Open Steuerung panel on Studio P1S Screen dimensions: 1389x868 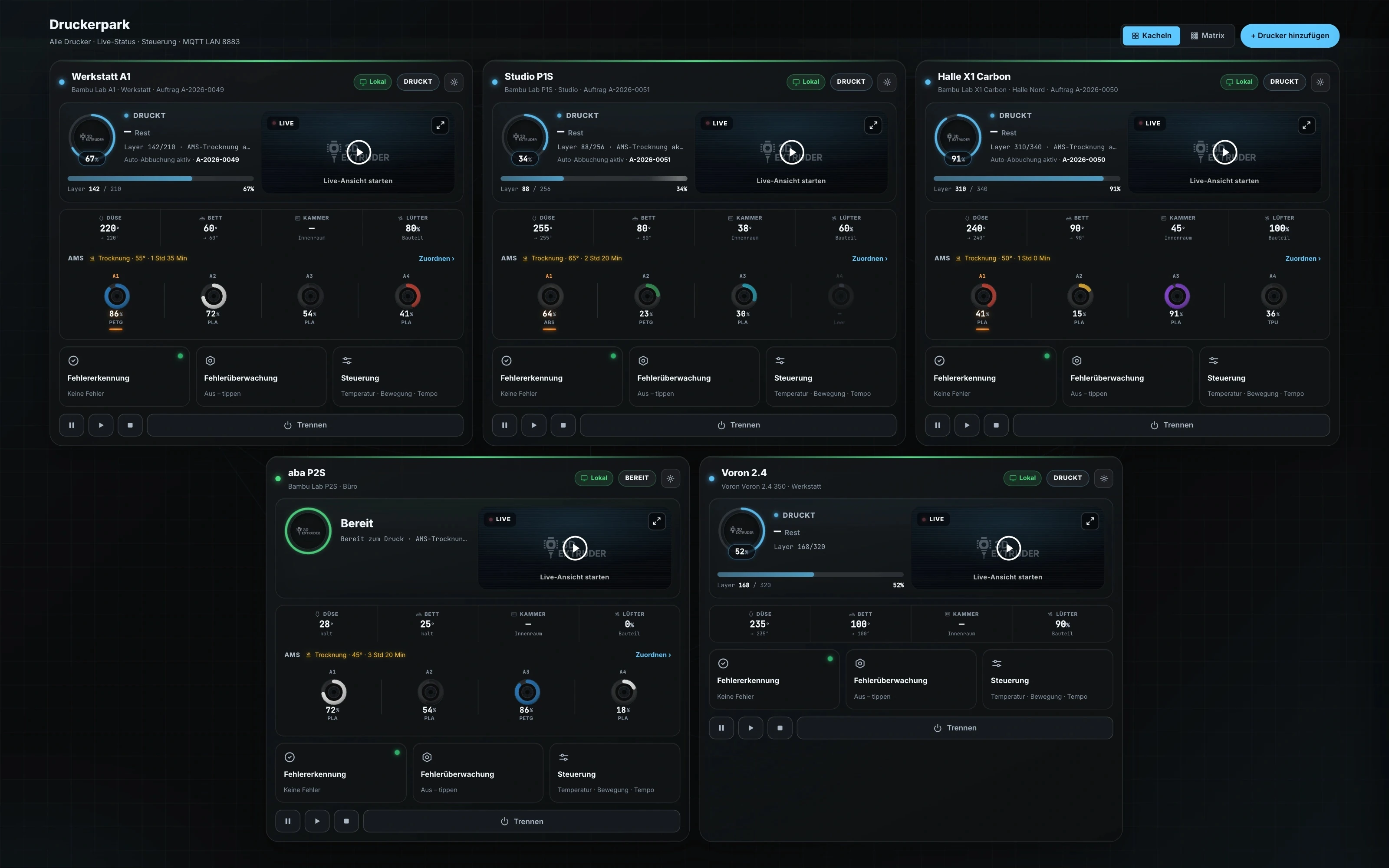click(831, 377)
